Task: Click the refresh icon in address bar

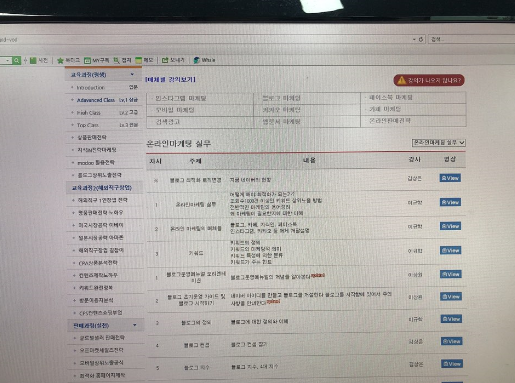Action: pos(421,39)
